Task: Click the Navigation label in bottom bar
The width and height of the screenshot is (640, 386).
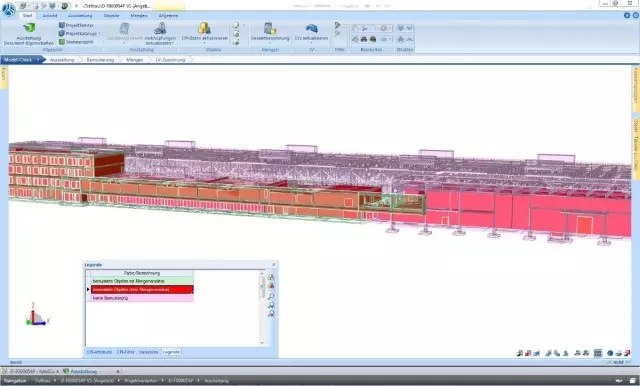Action: click(15, 381)
